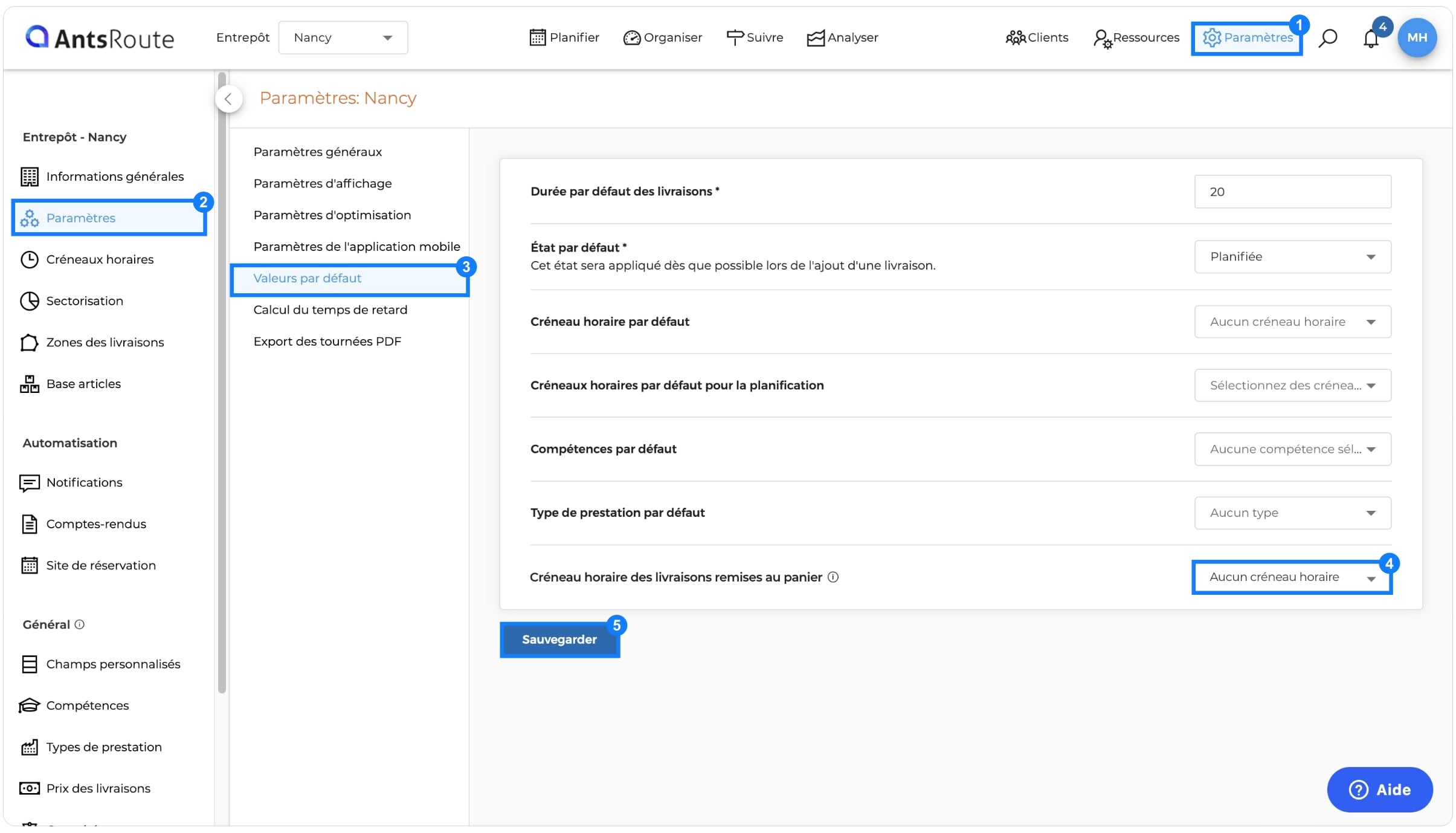Click the Notifications message icon

(29, 483)
